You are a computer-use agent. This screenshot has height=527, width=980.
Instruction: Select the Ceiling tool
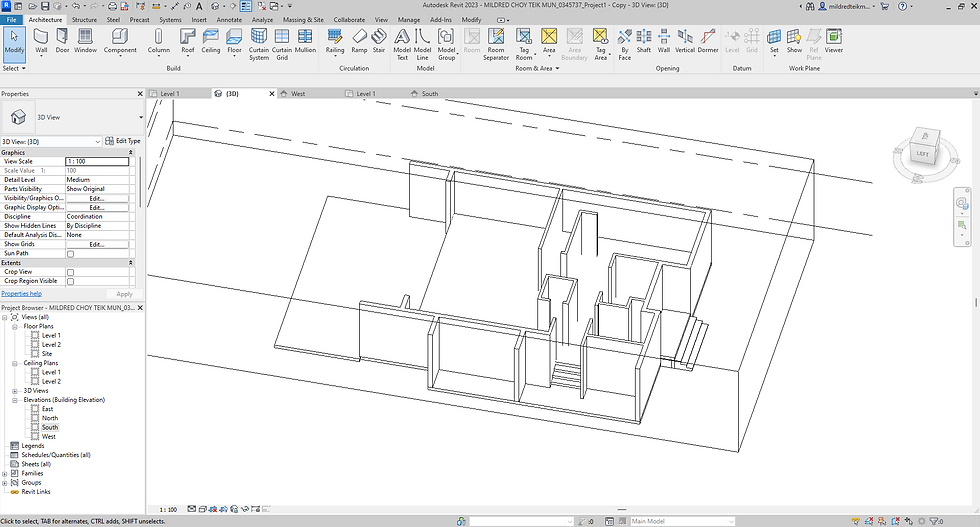click(211, 41)
